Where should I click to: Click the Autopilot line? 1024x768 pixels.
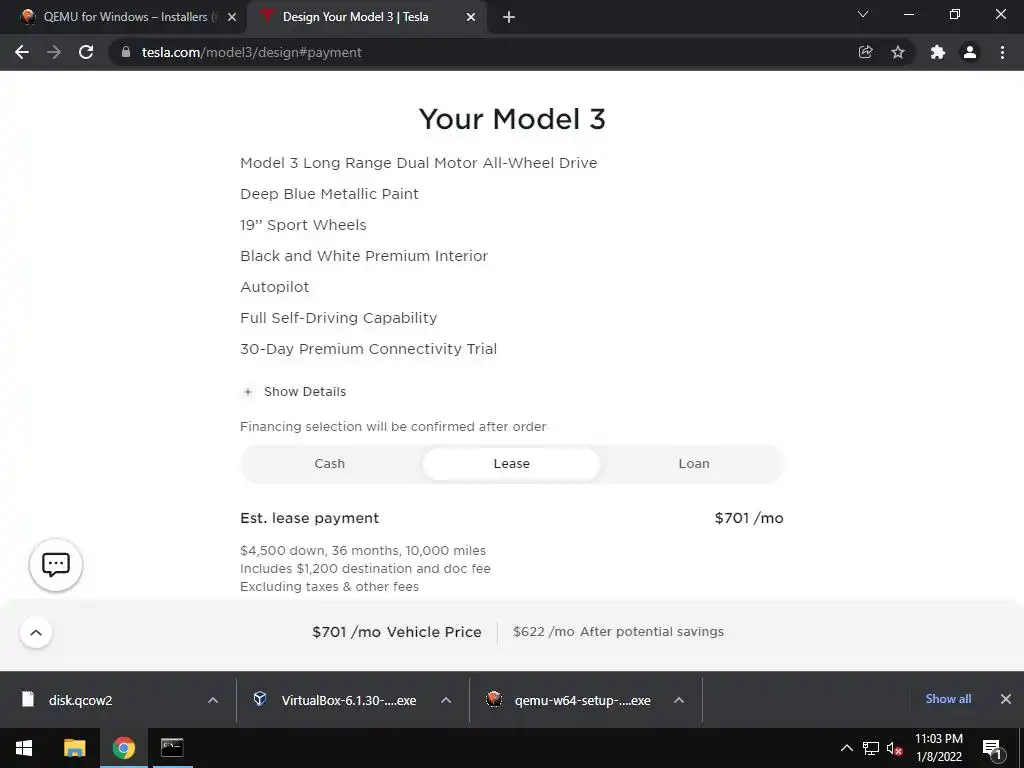click(x=274, y=287)
